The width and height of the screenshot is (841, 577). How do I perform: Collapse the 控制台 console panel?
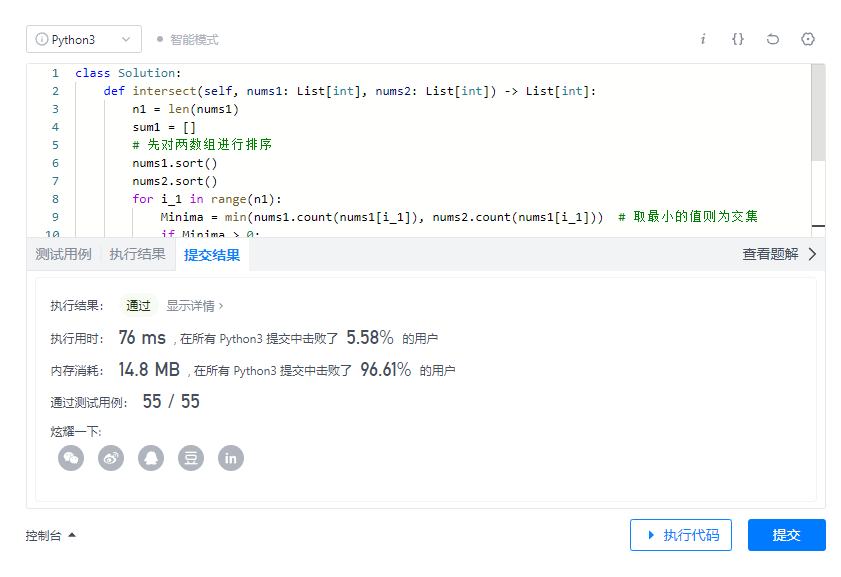point(50,534)
